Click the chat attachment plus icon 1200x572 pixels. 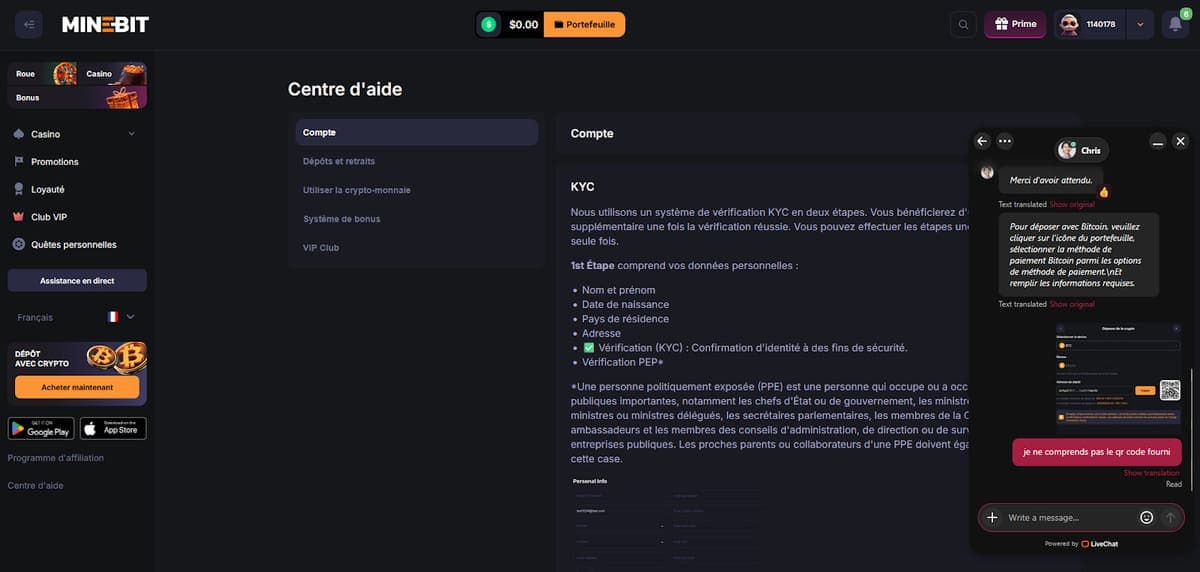pyautogui.click(x=992, y=517)
